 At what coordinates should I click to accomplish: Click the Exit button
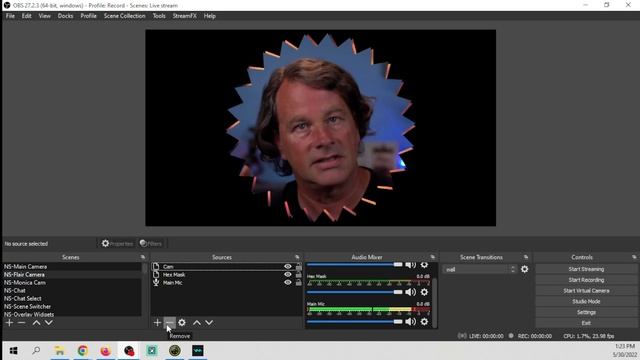click(x=586, y=323)
